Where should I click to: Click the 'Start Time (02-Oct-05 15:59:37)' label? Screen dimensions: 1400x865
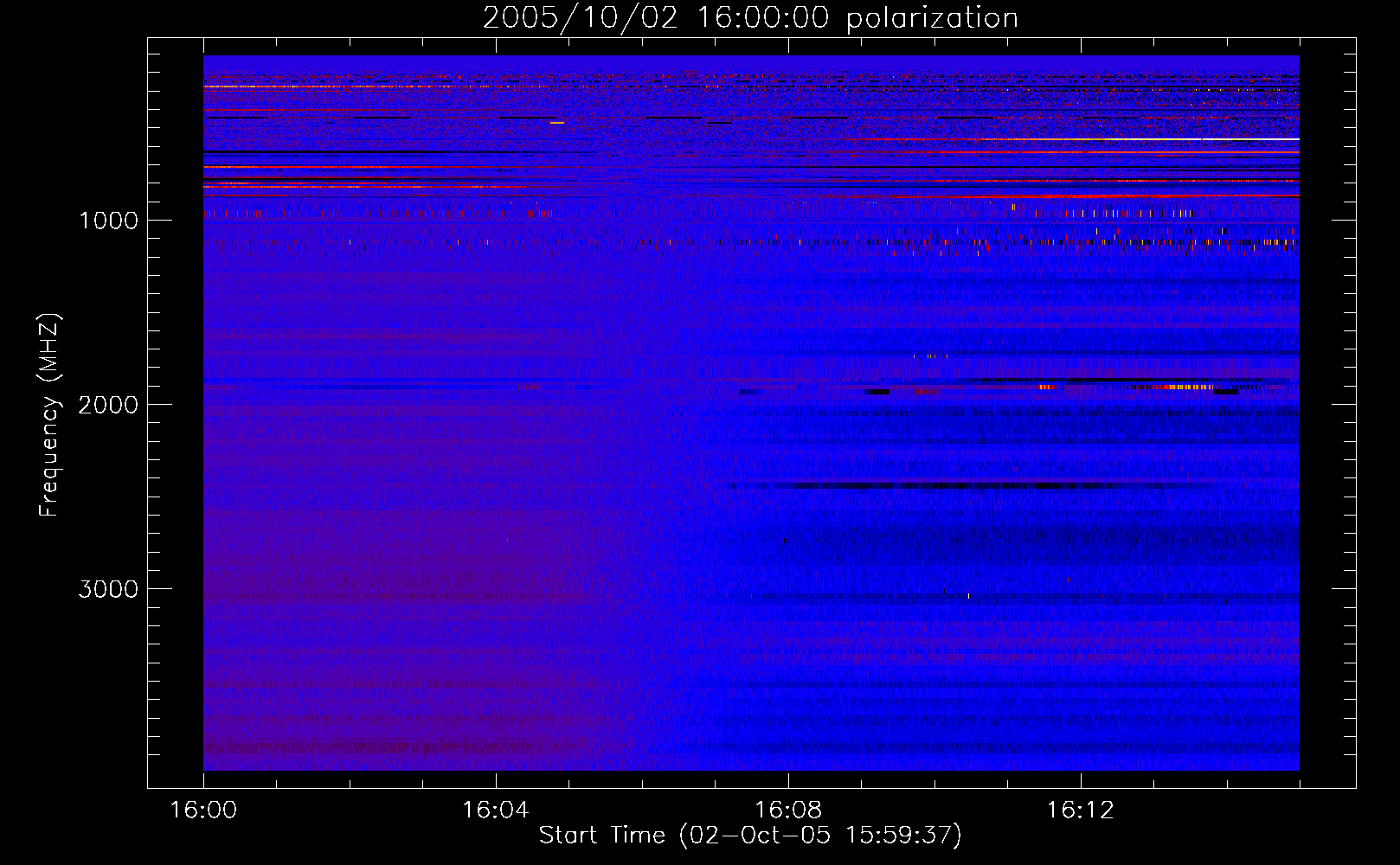point(750,835)
